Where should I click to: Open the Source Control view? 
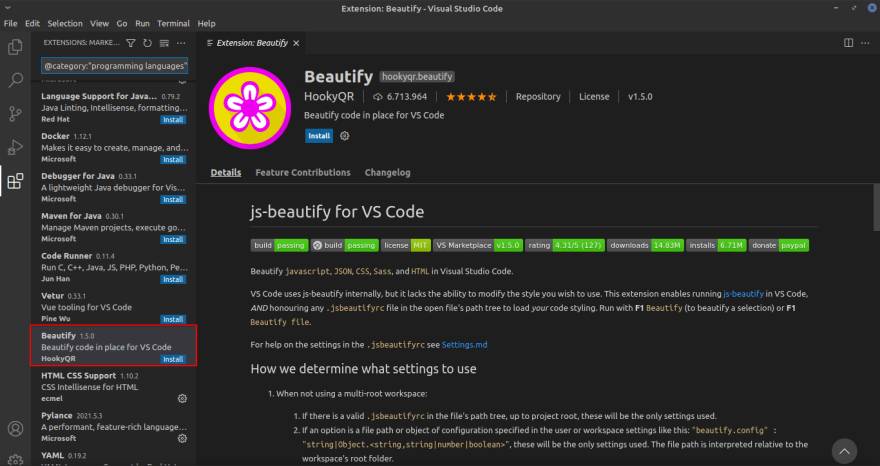click(15, 114)
